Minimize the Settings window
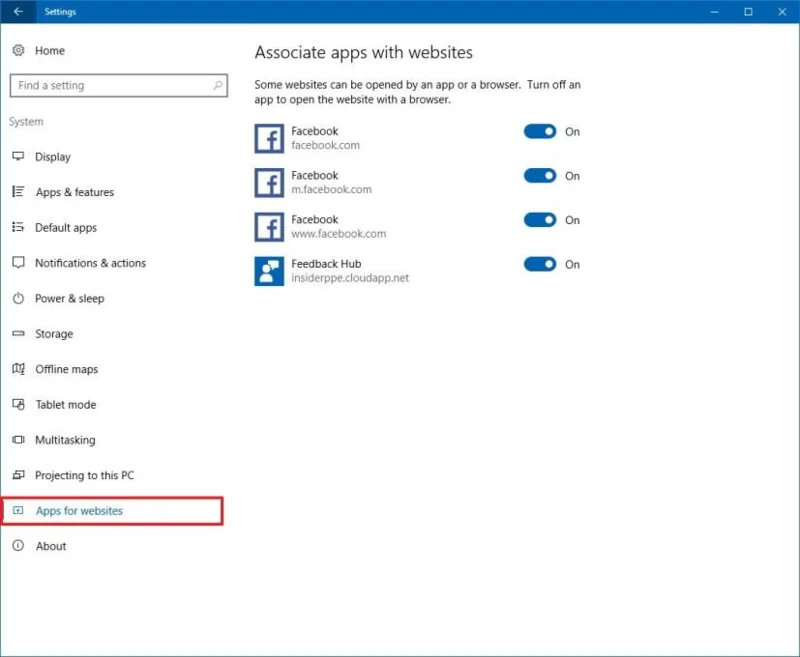 pos(714,11)
